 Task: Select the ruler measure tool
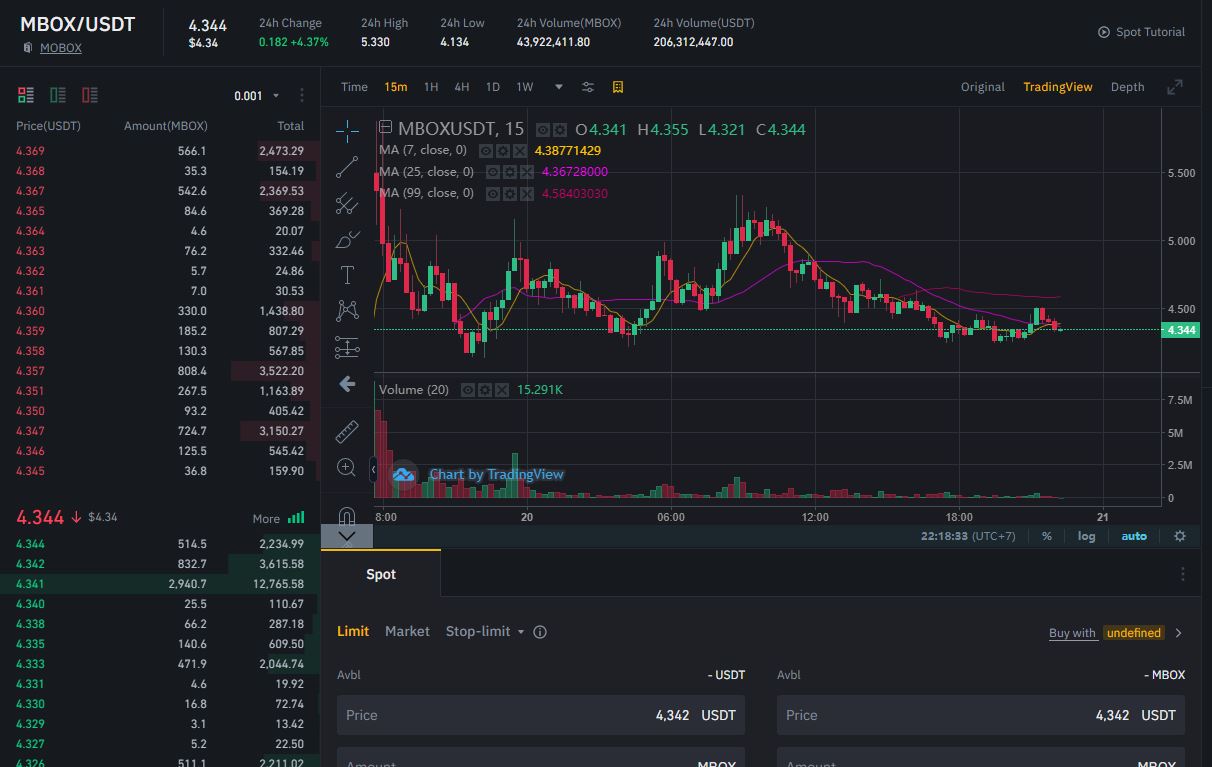tap(347, 431)
